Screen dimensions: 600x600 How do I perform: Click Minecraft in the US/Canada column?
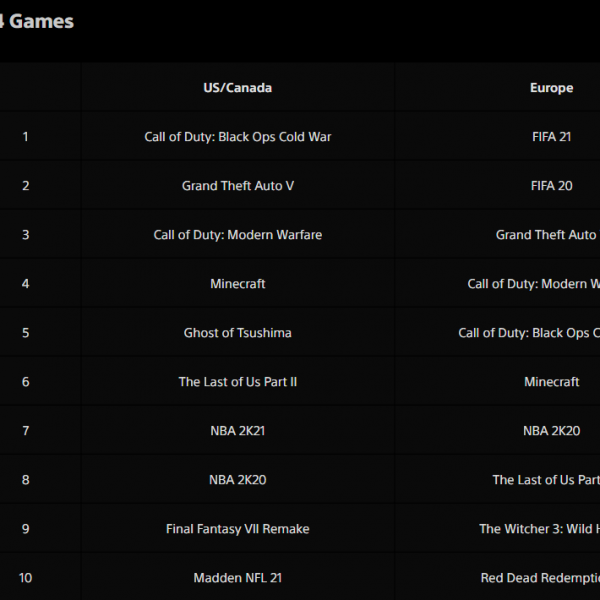(x=238, y=284)
